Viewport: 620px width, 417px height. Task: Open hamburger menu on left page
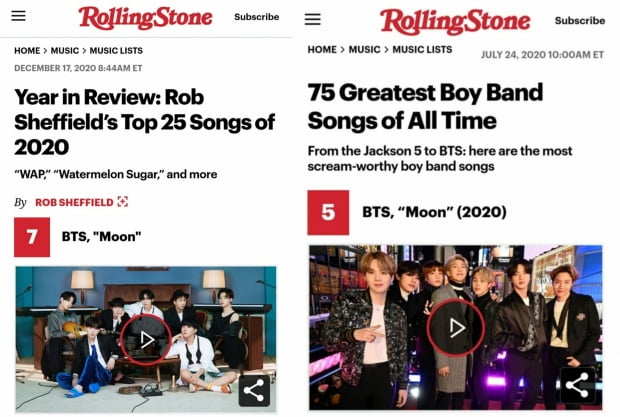19,17
